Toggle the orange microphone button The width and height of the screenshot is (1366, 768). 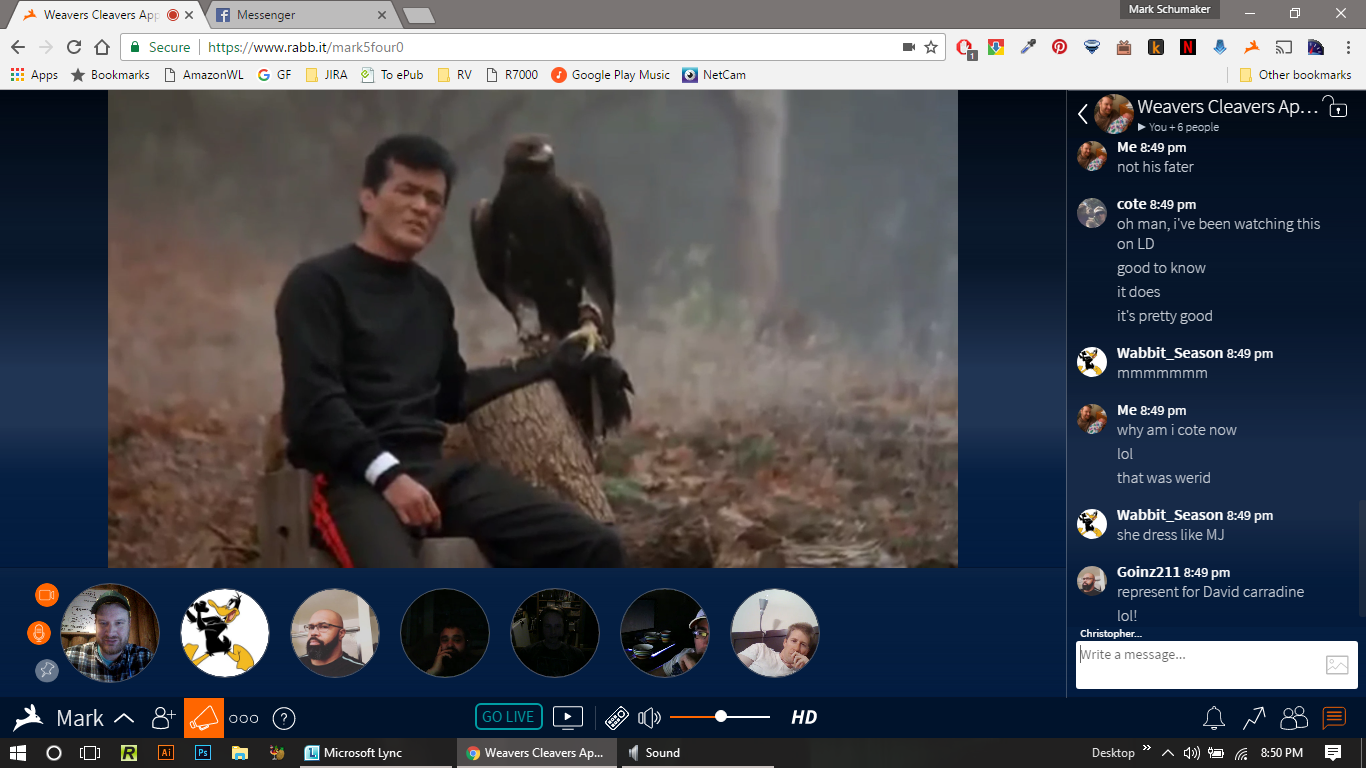38,633
